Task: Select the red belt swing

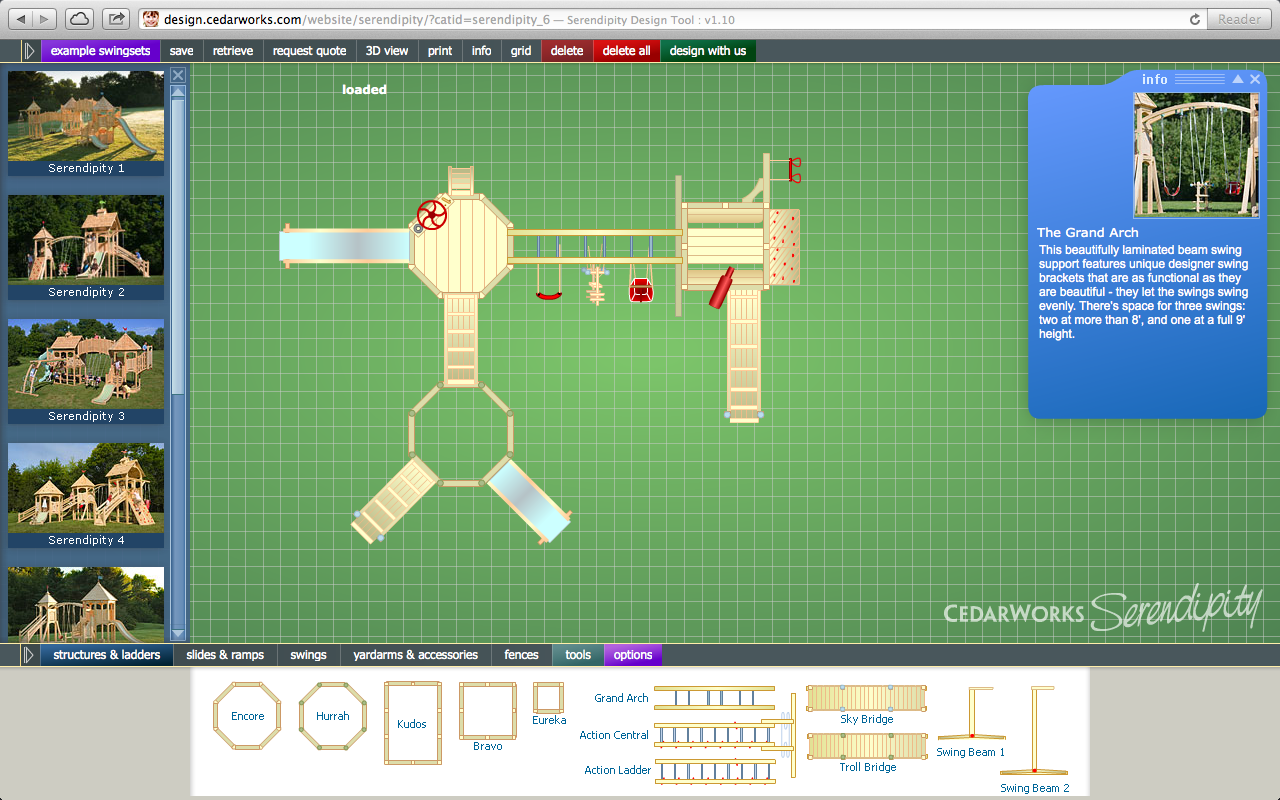Action: pyautogui.click(x=548, y=295)
